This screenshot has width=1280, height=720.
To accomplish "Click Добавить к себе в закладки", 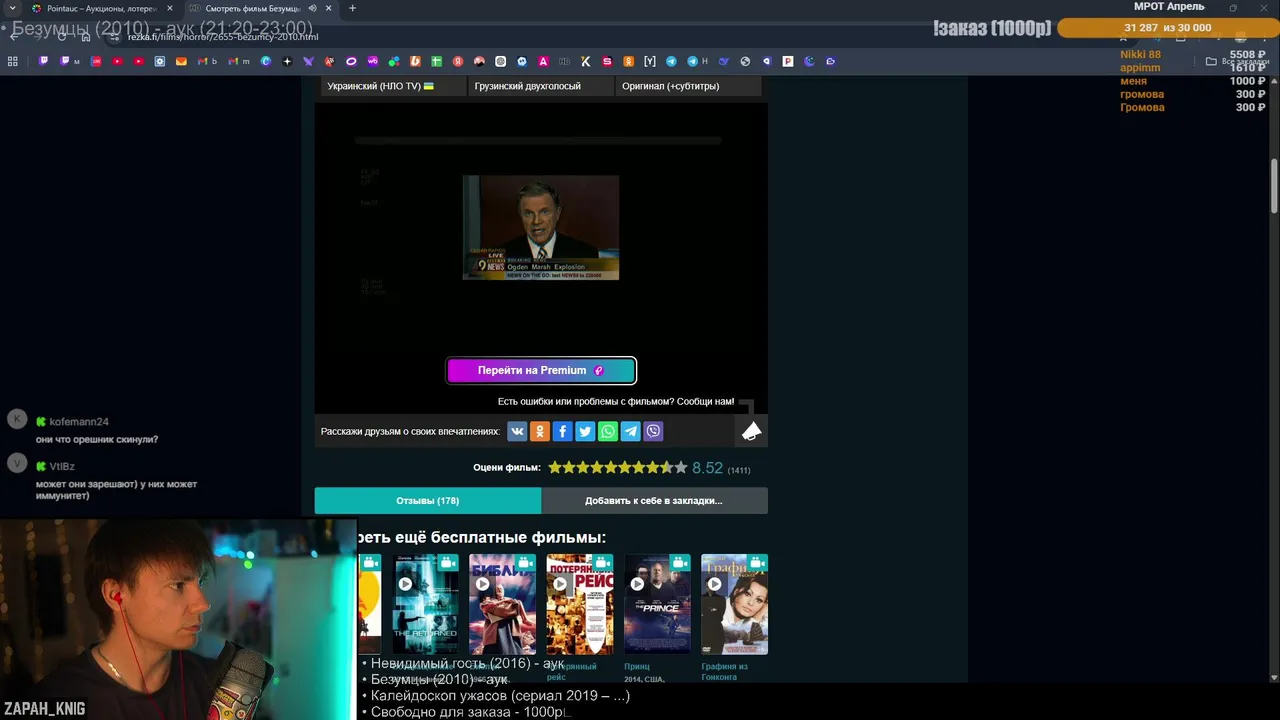I will 654,500.
